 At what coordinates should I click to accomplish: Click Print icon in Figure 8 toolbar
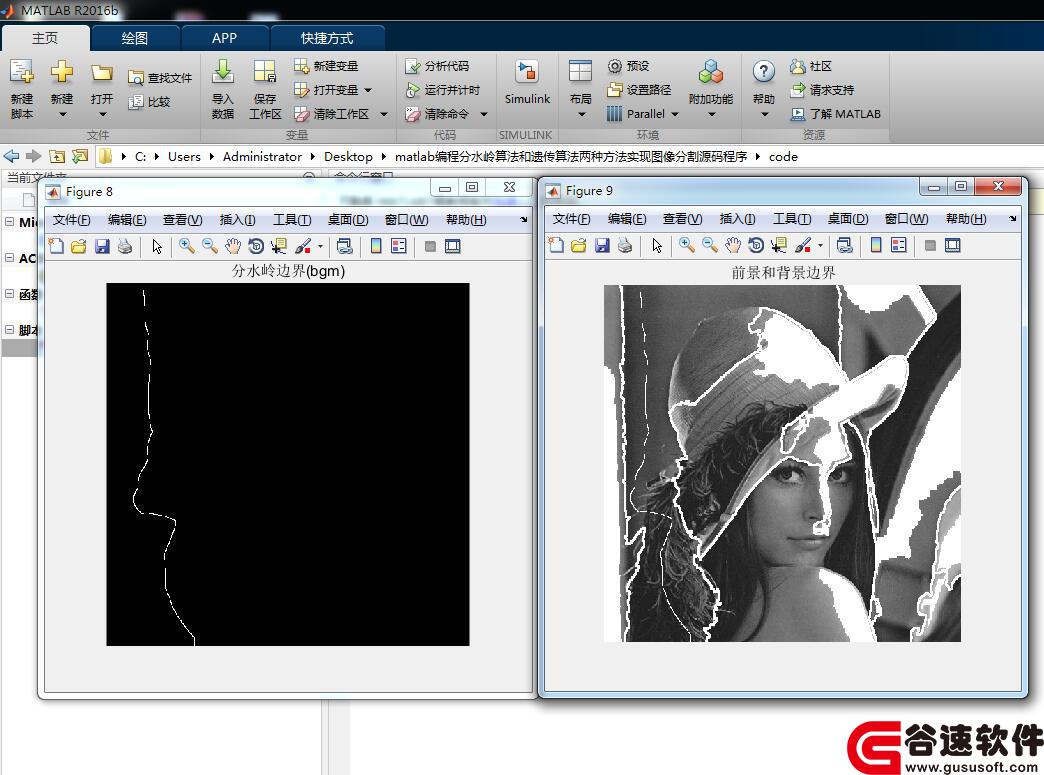(x=125, y=246)
